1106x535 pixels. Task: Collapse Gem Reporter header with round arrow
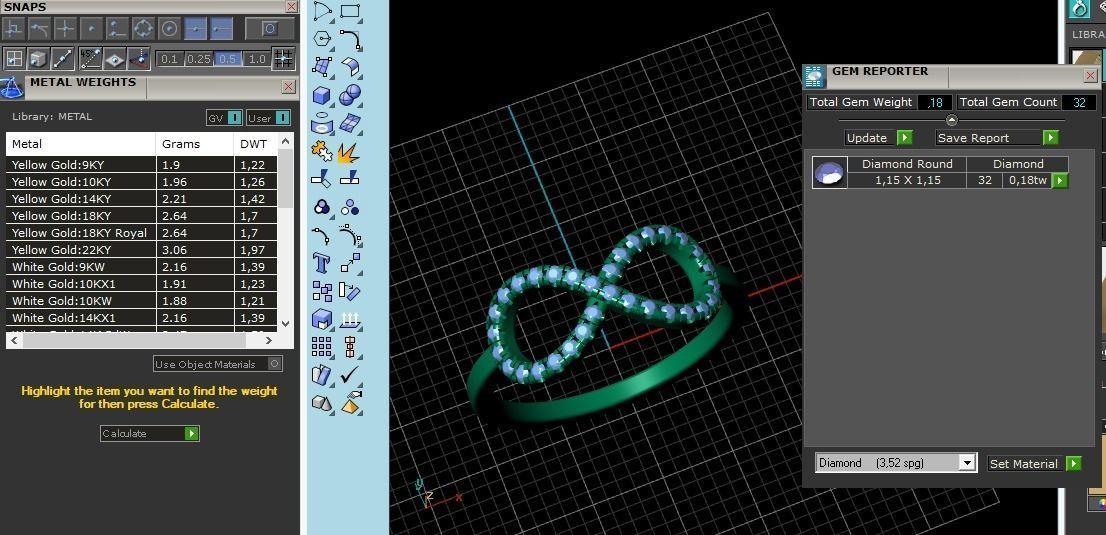[x=952, y=120]
